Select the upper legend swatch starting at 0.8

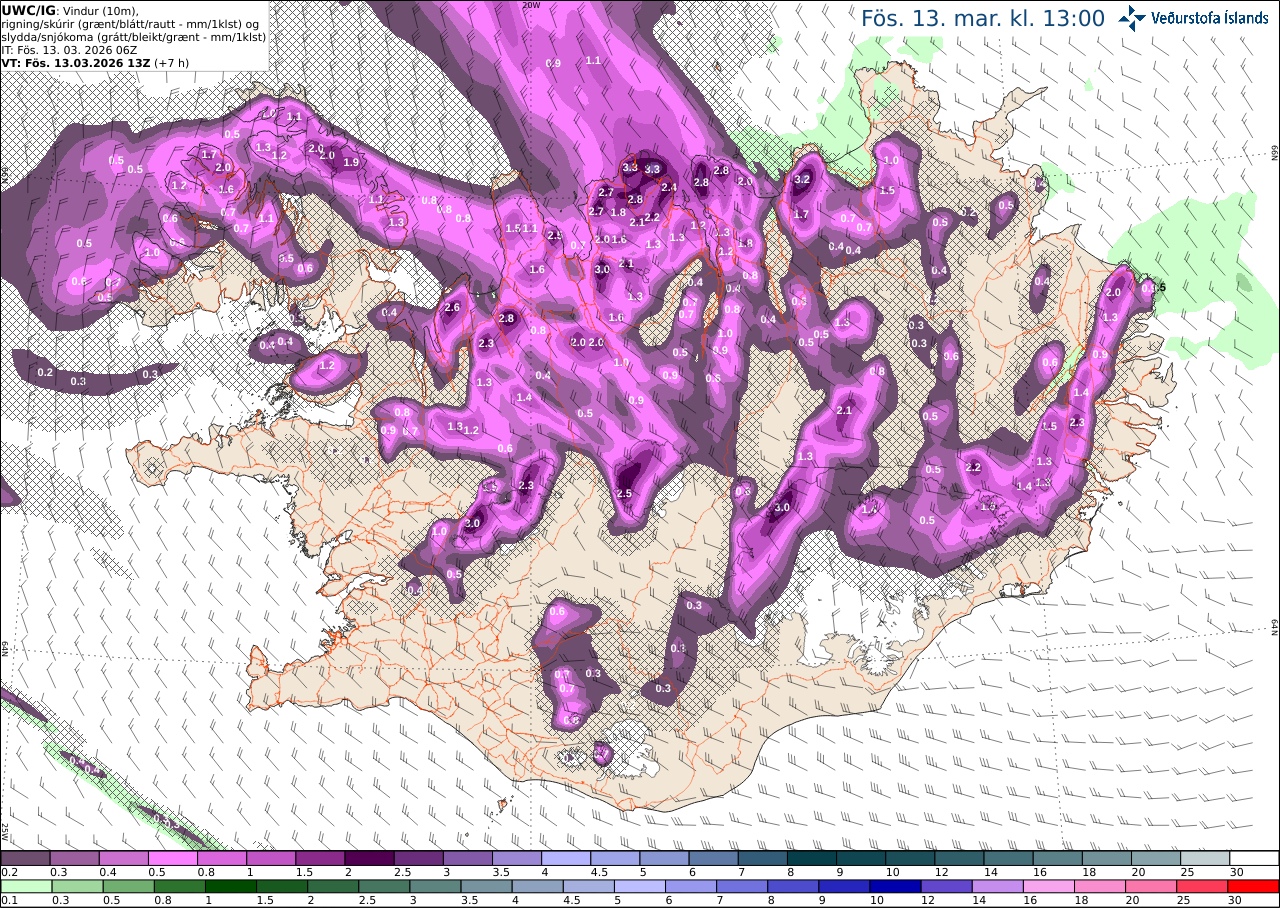point(221,858)
